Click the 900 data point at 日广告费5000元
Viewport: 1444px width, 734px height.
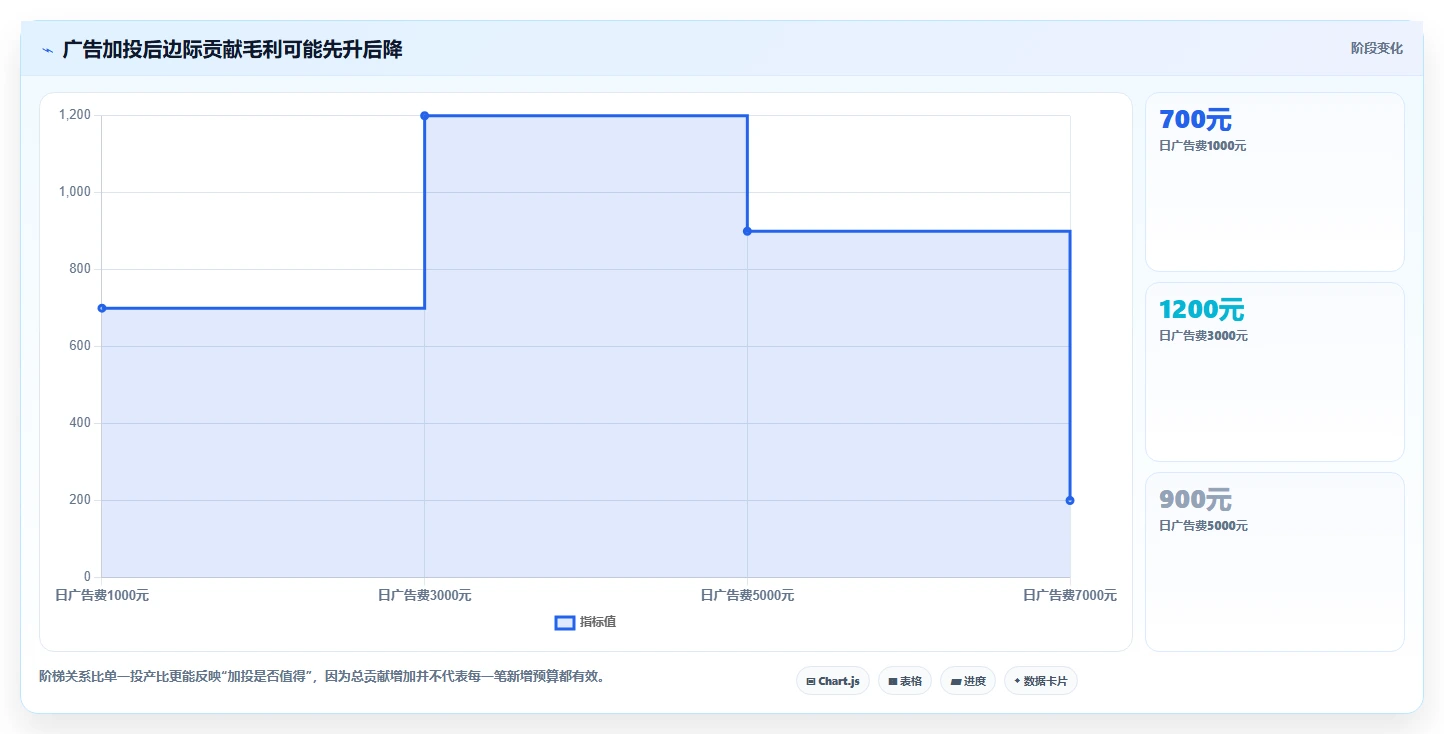747,231
